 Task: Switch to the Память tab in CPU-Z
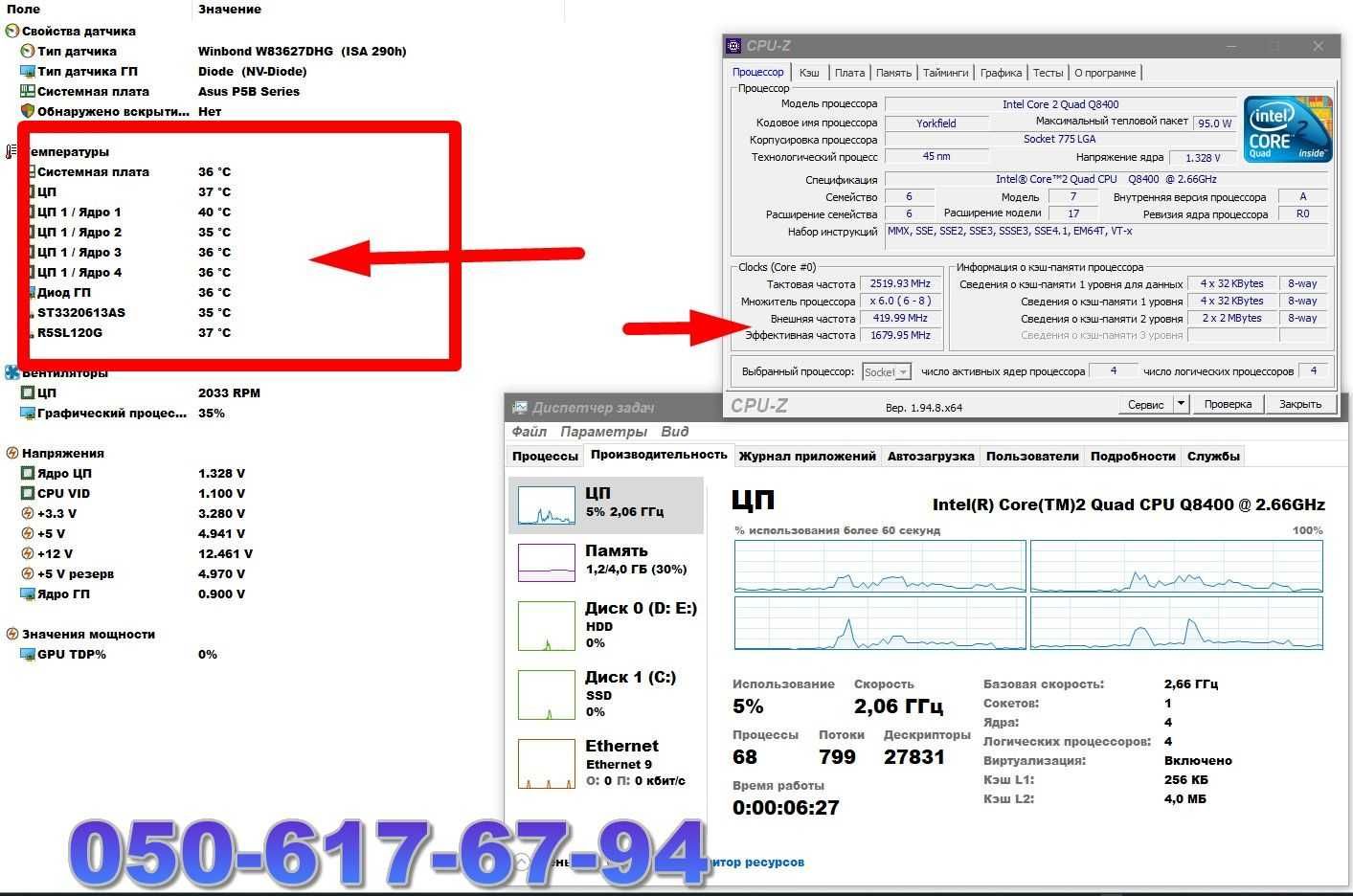coord(893,73)
